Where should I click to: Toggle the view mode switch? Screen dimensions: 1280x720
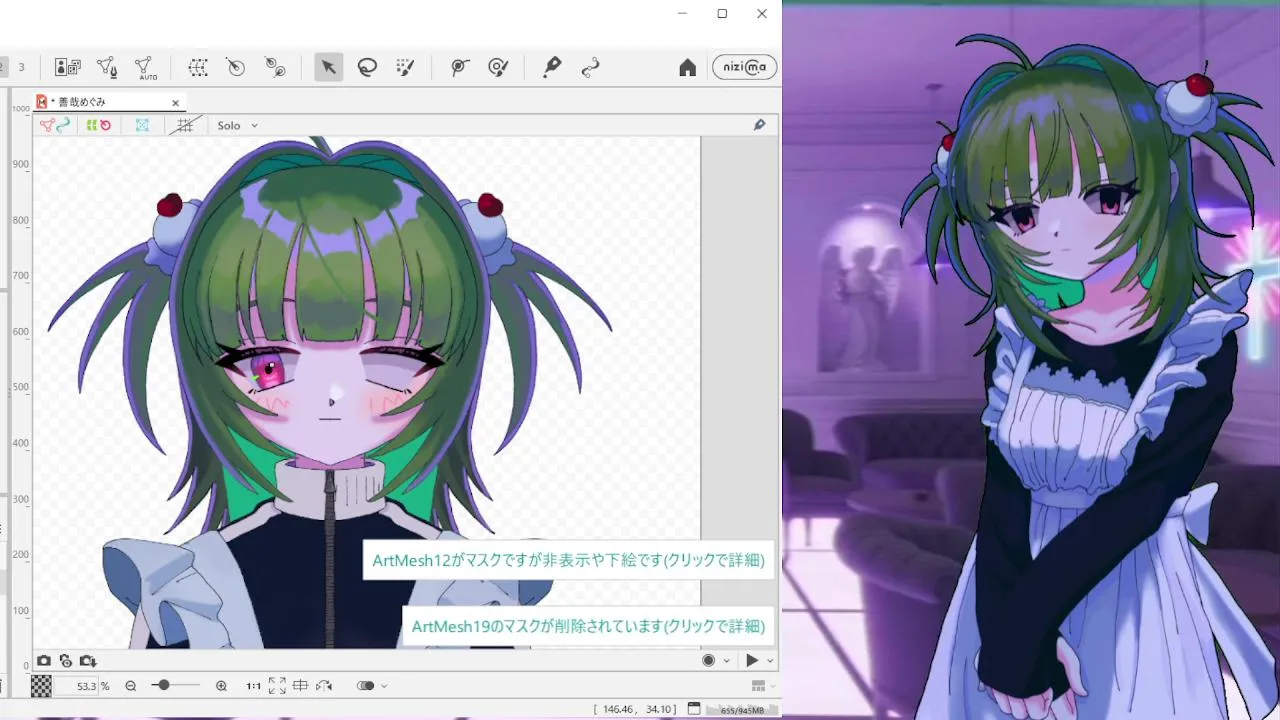pos(366,686)
